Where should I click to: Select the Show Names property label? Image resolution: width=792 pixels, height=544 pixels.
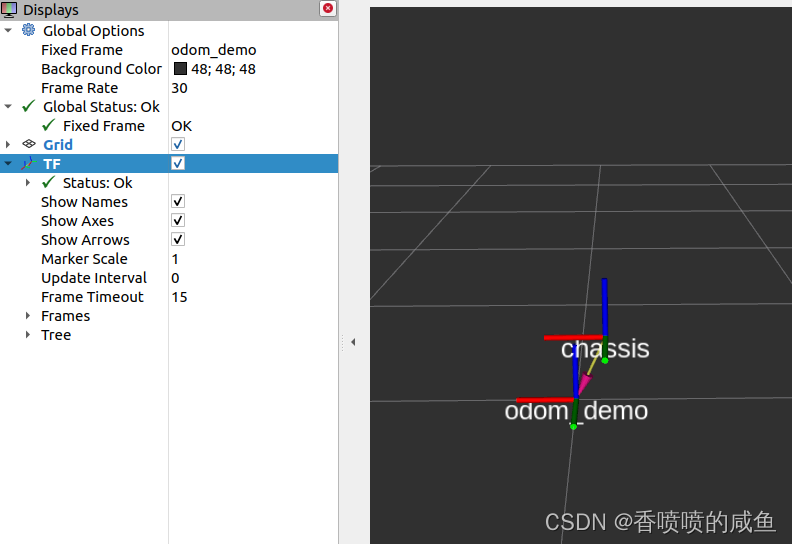(x=84, y=202)
